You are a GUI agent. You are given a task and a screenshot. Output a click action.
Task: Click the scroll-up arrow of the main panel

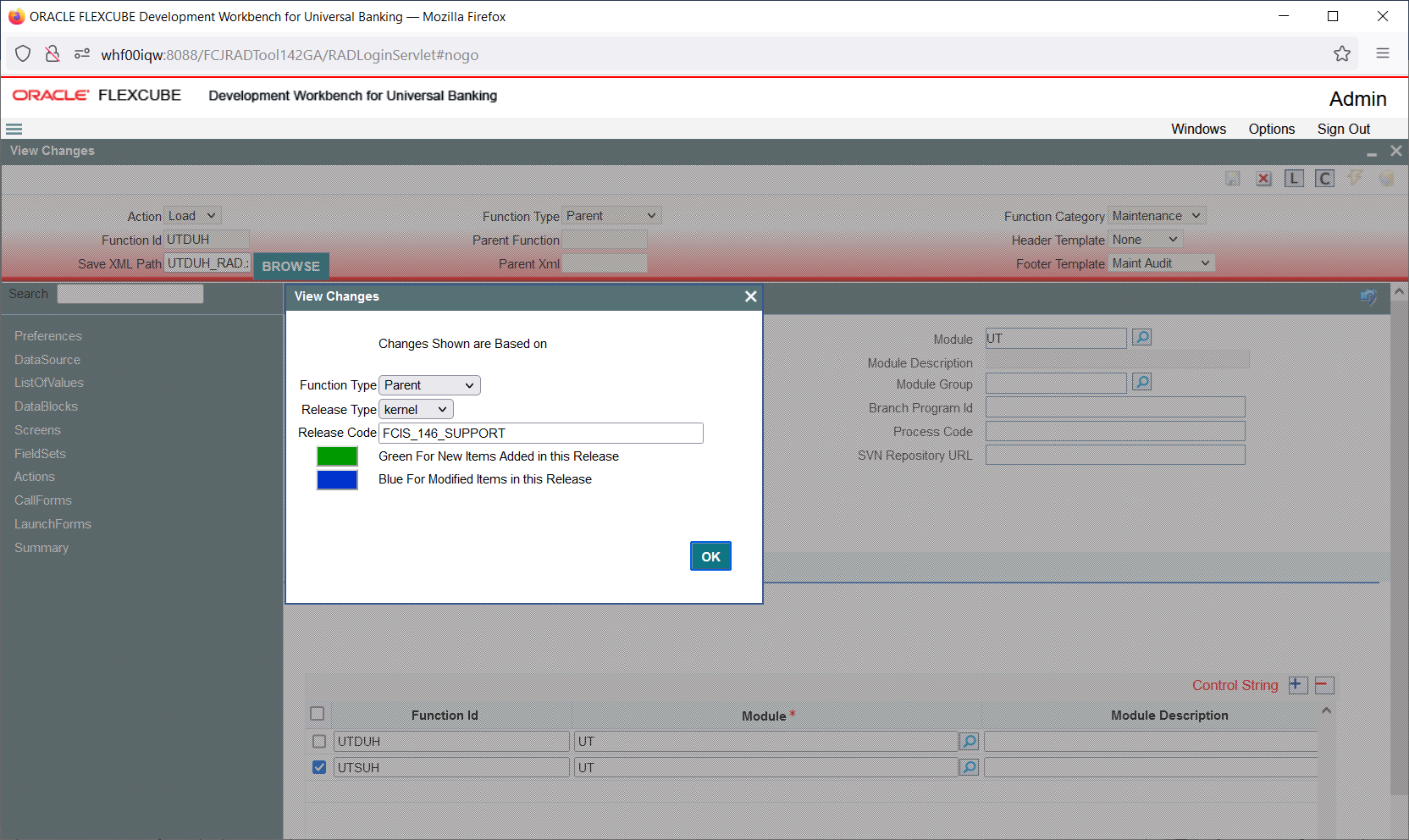(x=1400, y=291)
